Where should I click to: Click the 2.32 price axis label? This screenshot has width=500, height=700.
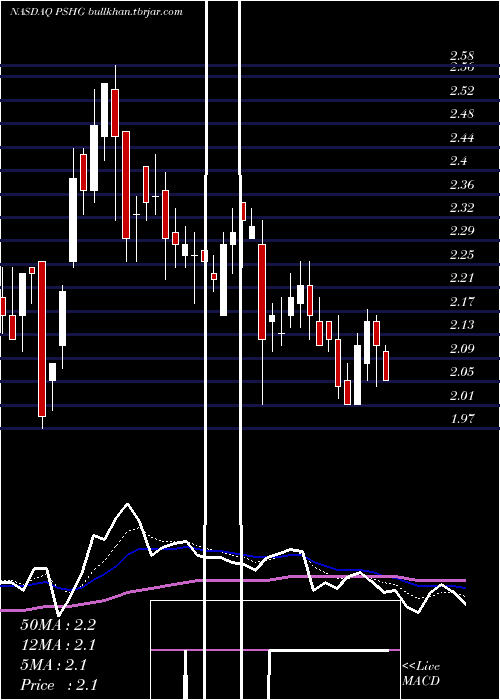coord(462,208)
